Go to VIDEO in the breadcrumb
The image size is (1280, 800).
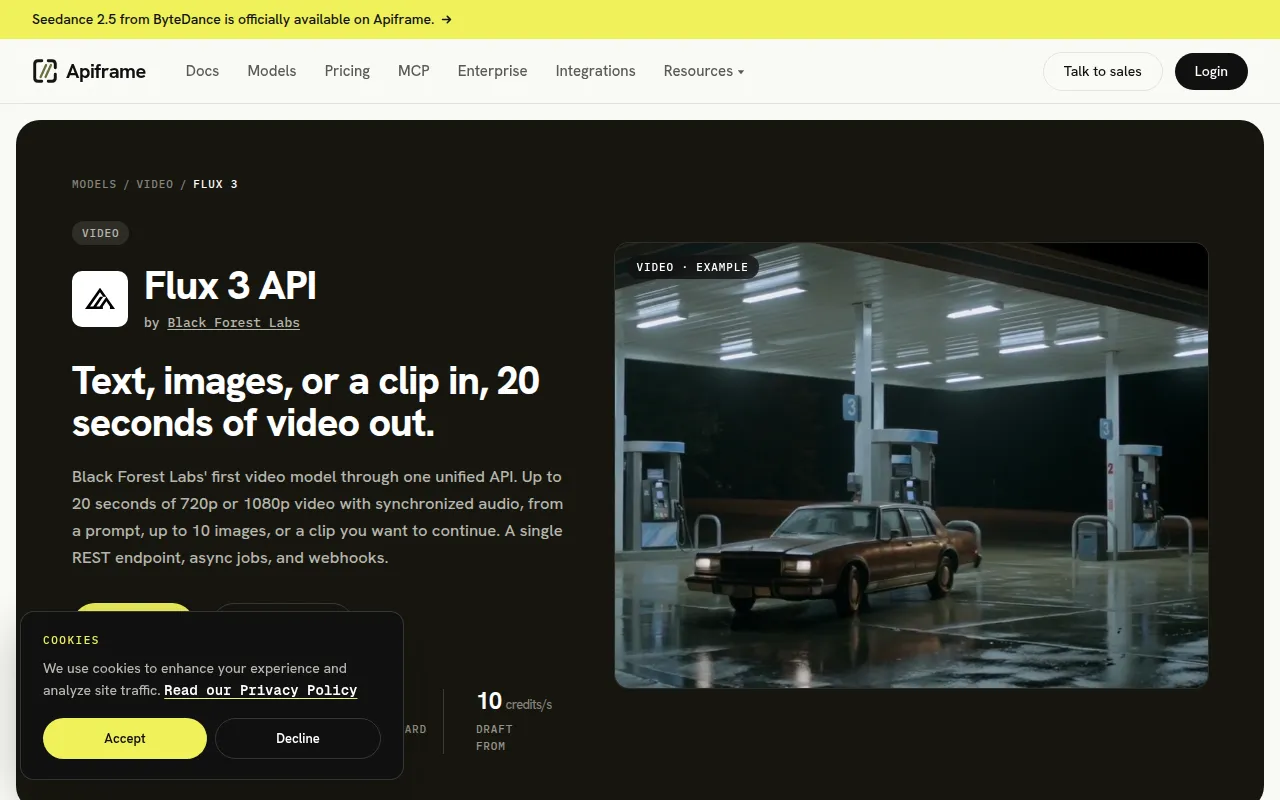[155, 184]
